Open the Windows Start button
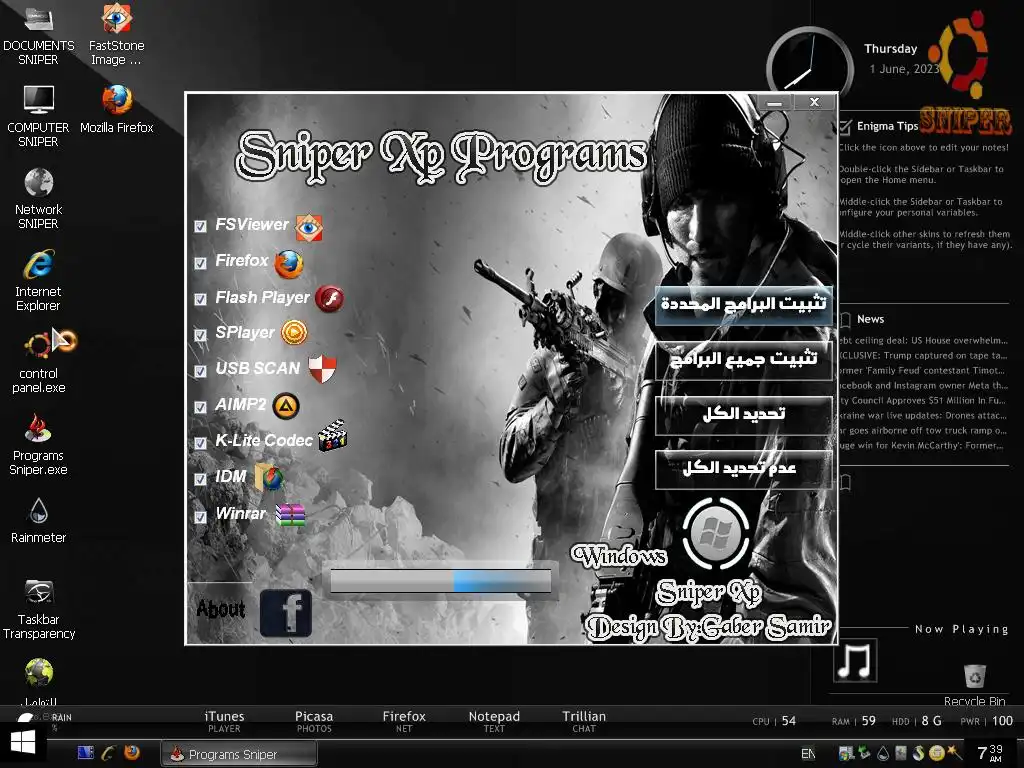Image resolution: width=1024 pixels, height=768 pixels. (x=23, y=743)
